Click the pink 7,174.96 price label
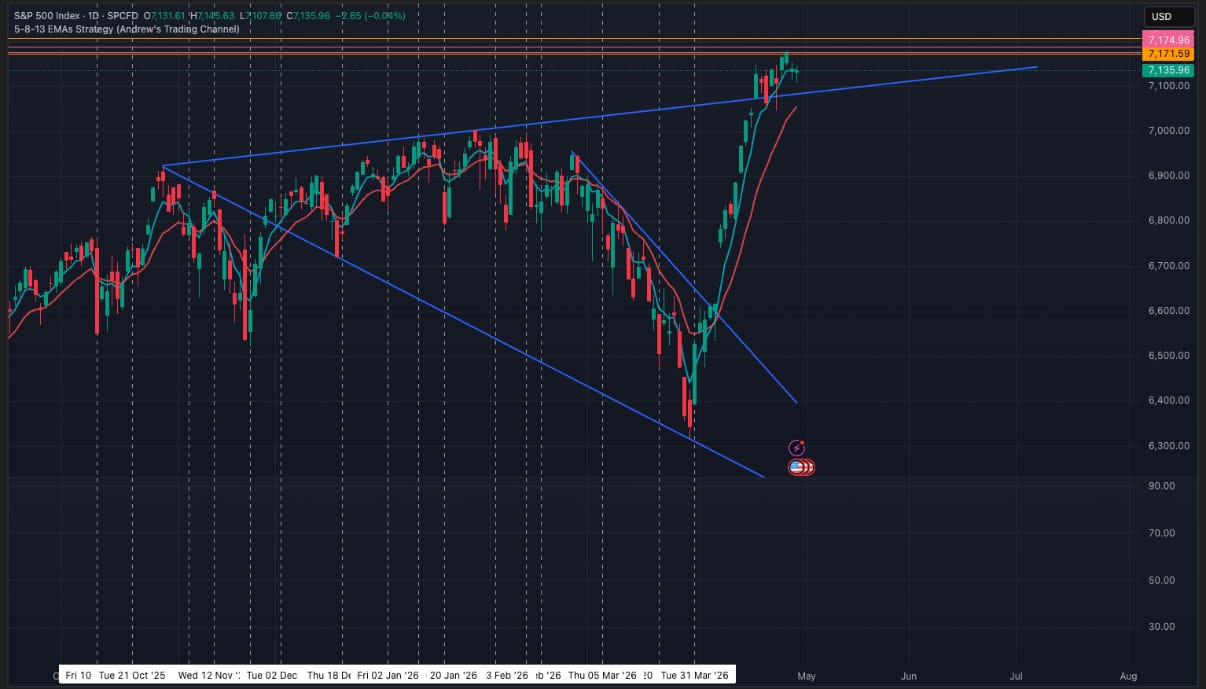Screen dimensions: 1206x689 coord(1169,40)
